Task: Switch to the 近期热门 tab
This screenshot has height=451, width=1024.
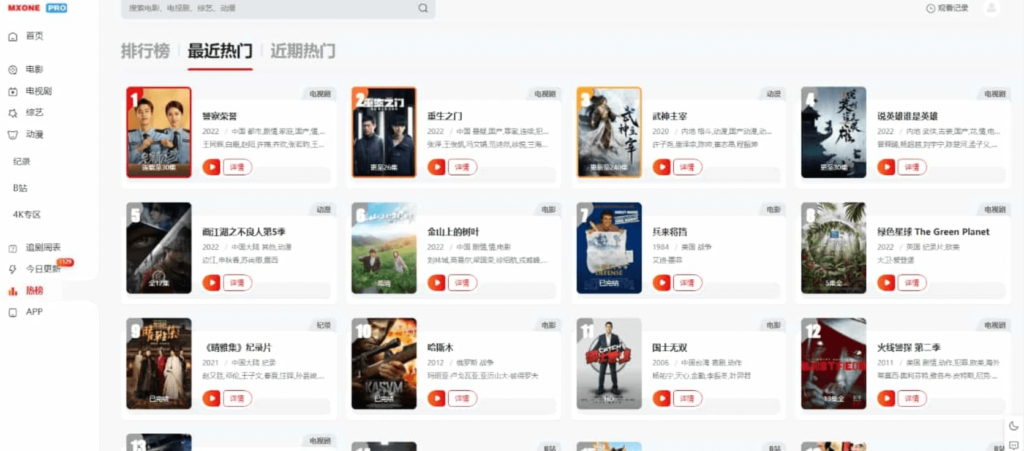Action: point(303,51)
